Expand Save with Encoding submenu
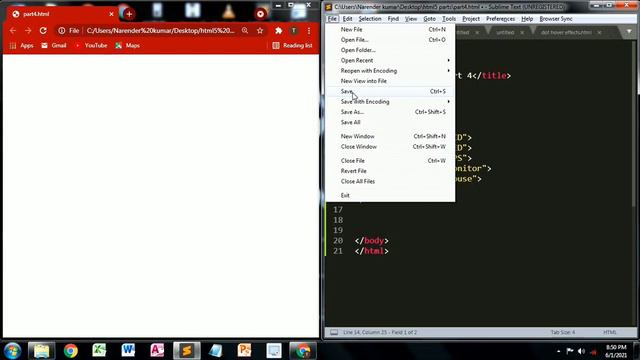This screenshot has height=360, width=640. pyautogui.click(x=390, y=102)
